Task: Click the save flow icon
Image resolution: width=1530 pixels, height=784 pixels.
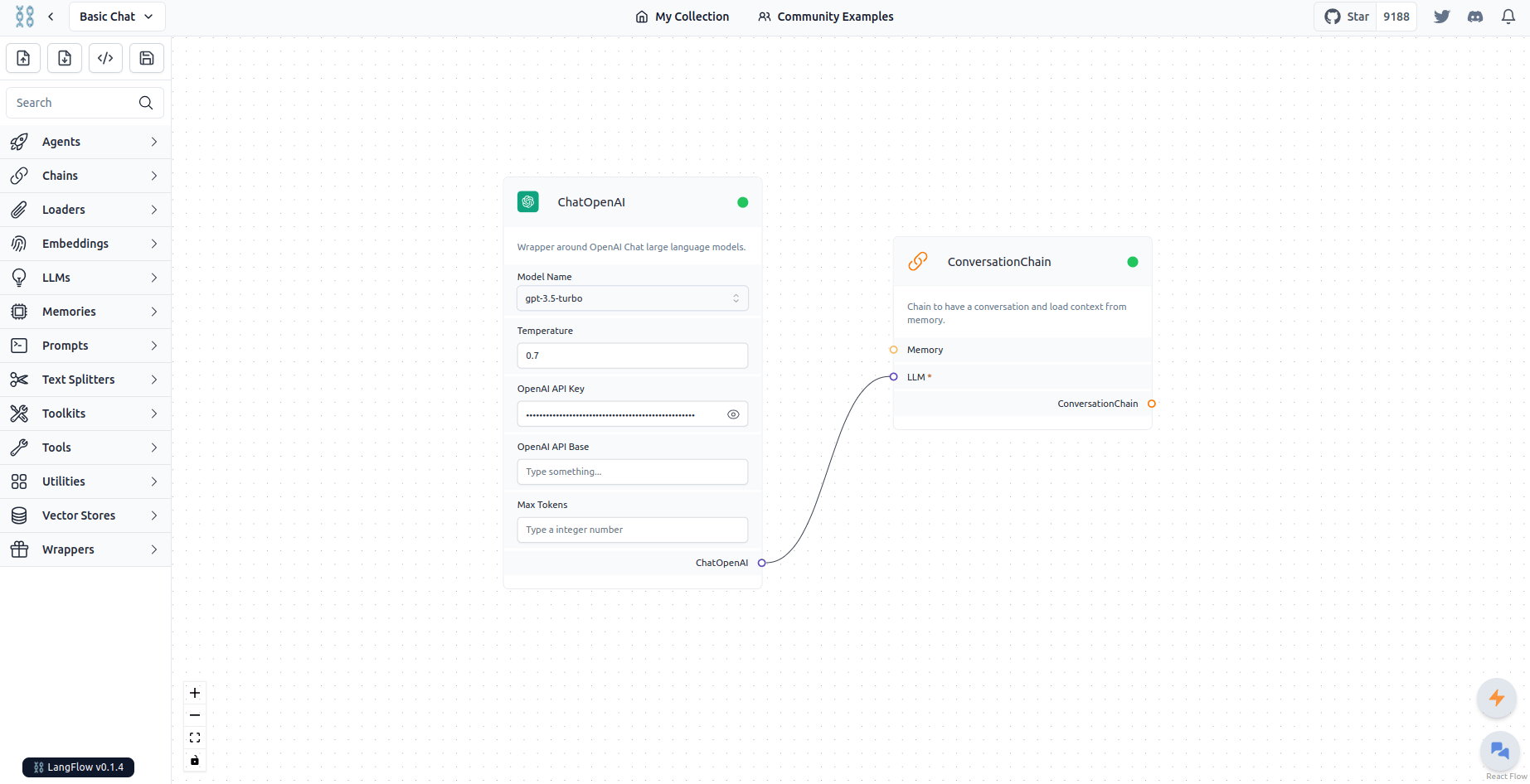Action: point(147,58)
